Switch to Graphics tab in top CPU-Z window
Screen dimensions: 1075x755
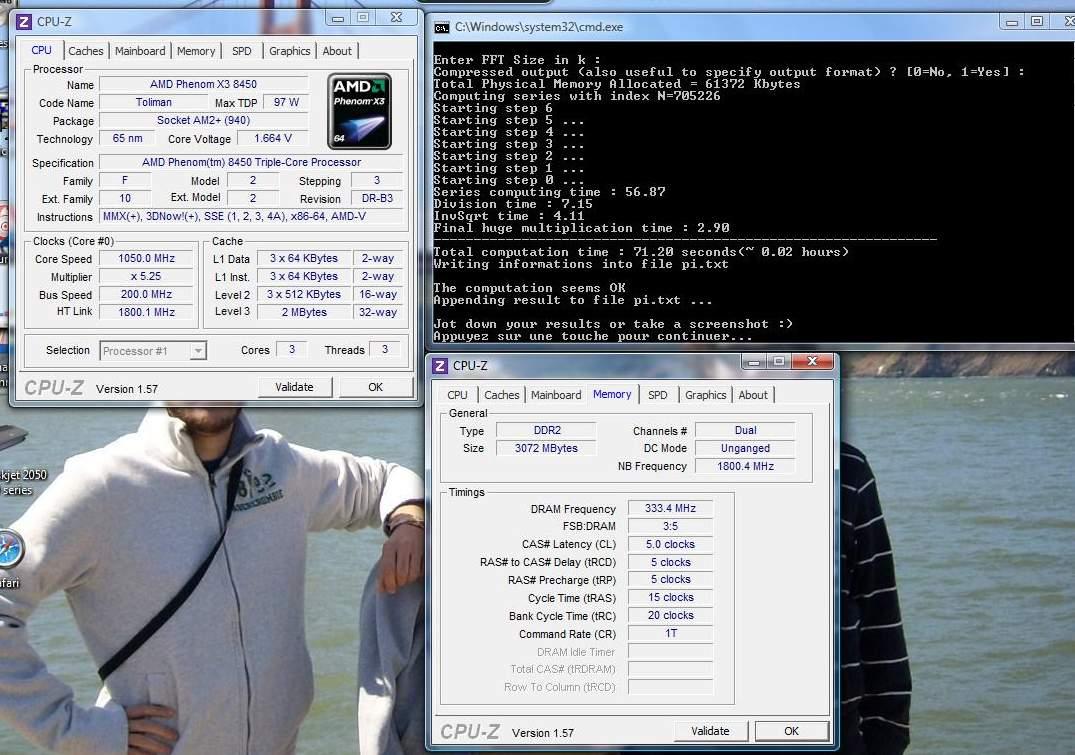click(x=289, y=51)
